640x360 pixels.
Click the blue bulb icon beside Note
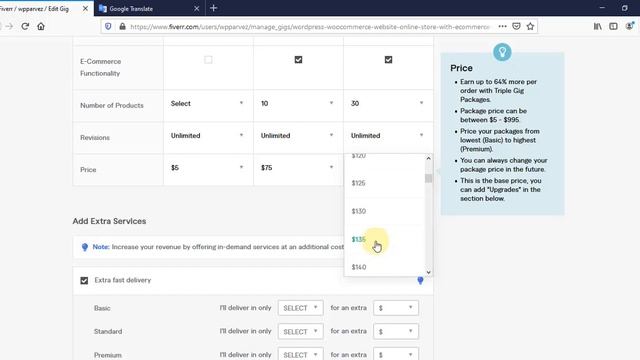(x=84, y=247)
